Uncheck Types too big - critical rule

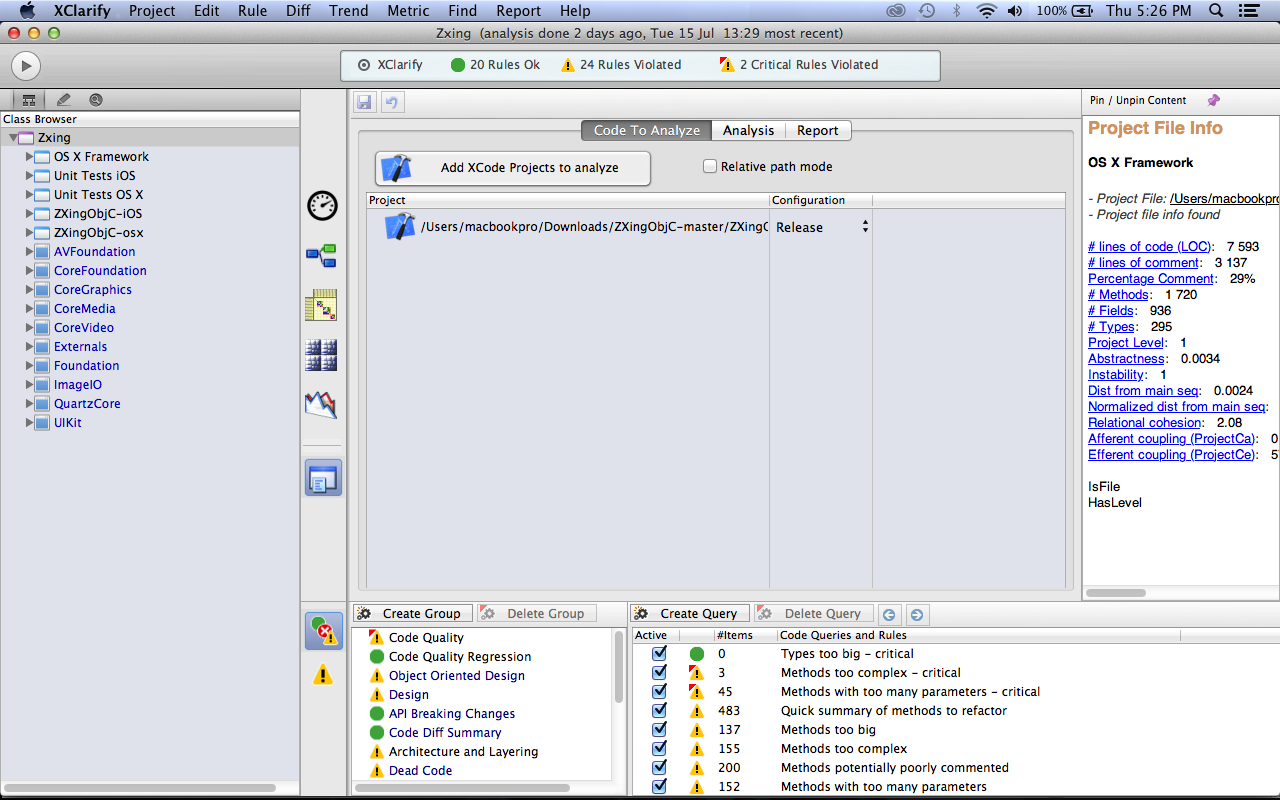659,653
